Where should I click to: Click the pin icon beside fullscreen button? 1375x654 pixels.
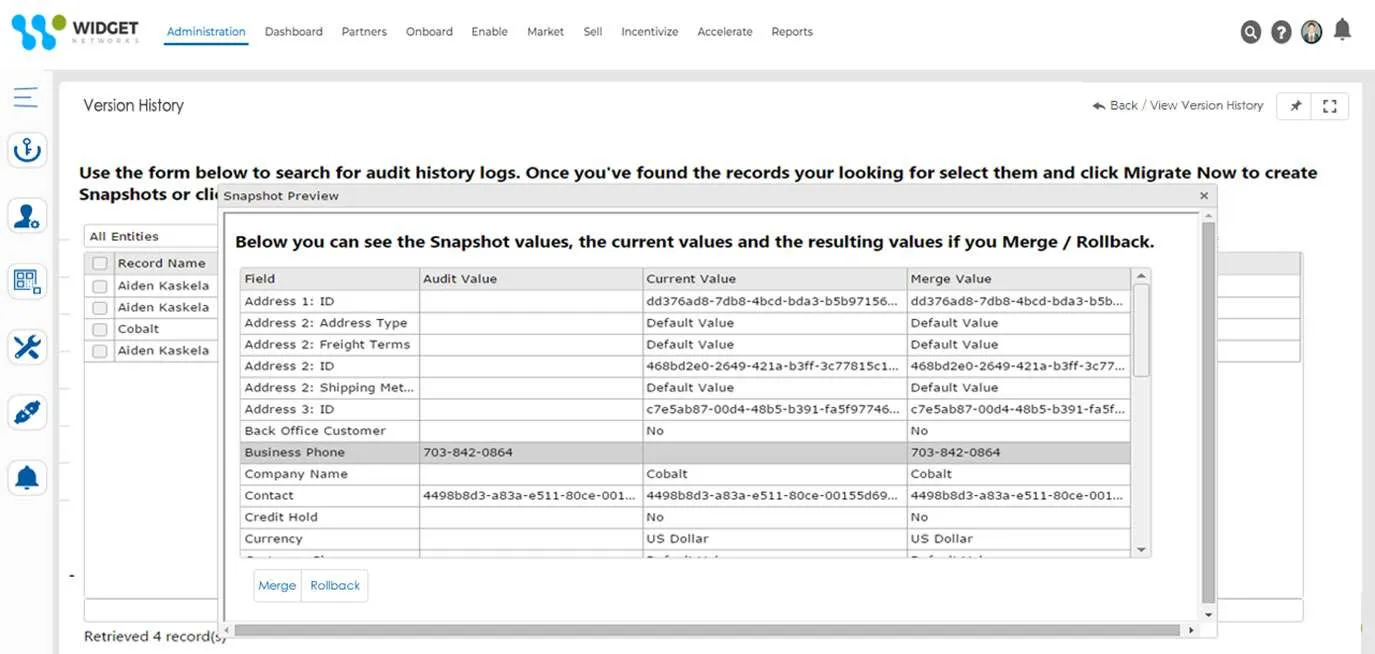pyautogui.click(x=1295, y=106)
